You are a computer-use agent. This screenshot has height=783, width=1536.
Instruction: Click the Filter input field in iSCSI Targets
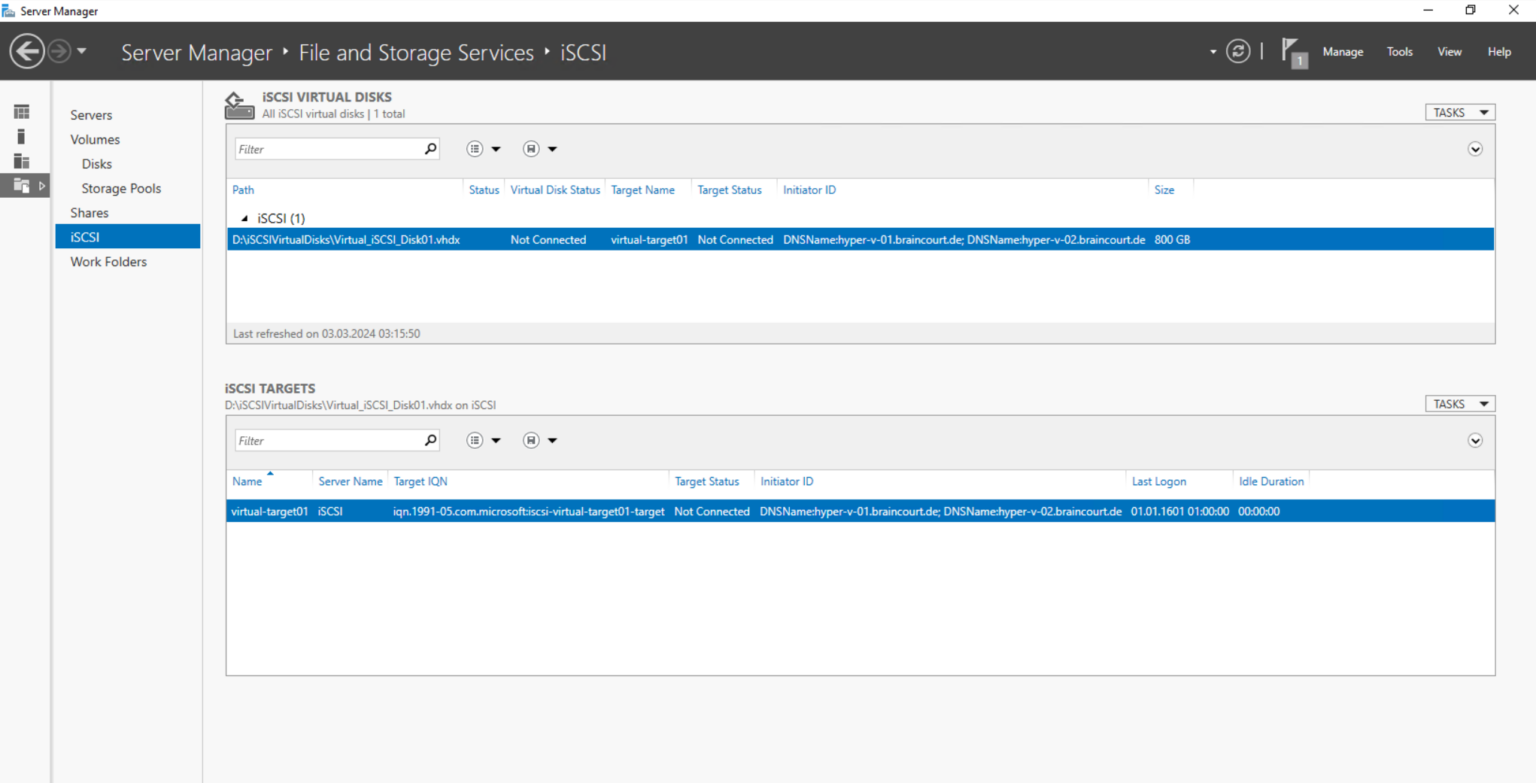click(x=330, y=440)
